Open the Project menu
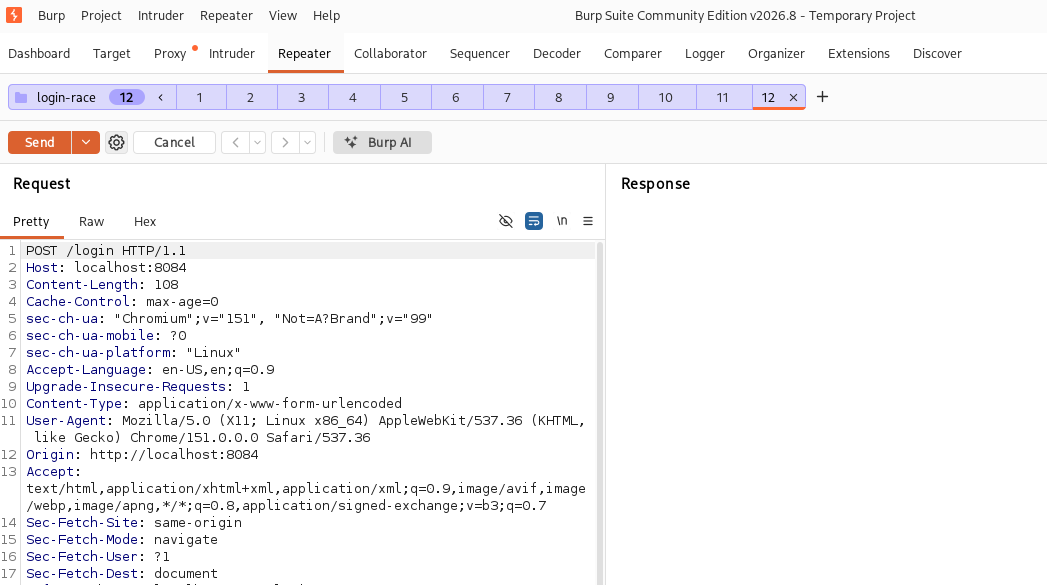 [x=101, y=15]
